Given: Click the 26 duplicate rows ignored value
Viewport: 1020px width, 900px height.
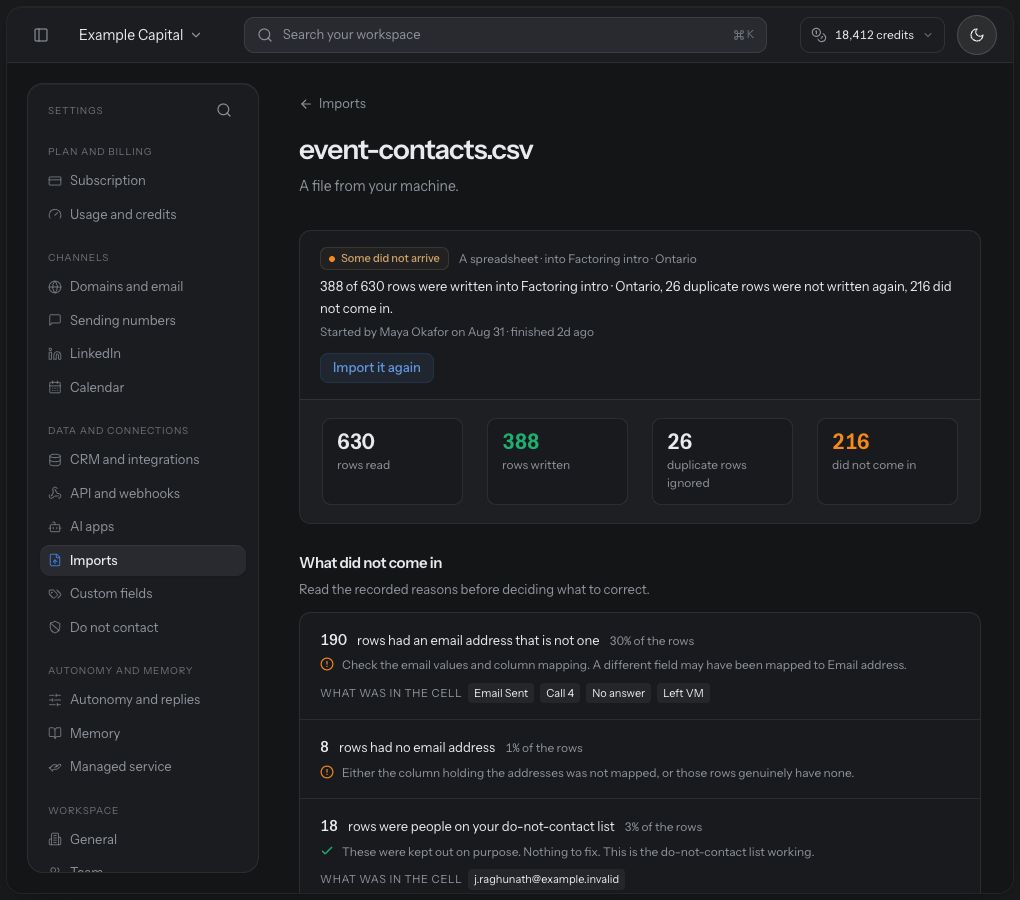Looking at the screenshot, I should point(679,442).
